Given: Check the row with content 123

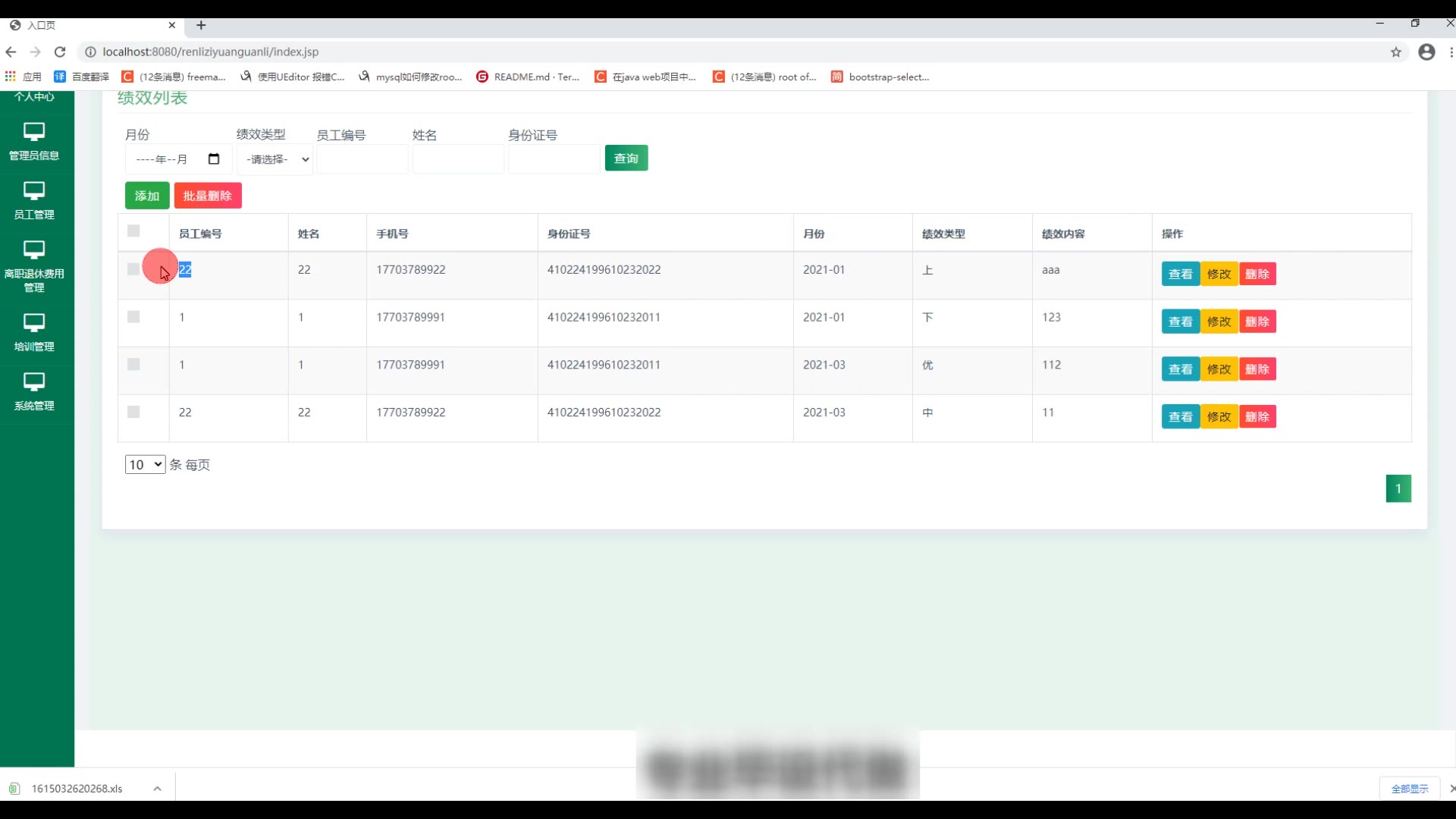Looking at the screenshot, I should tap(133, 317).
